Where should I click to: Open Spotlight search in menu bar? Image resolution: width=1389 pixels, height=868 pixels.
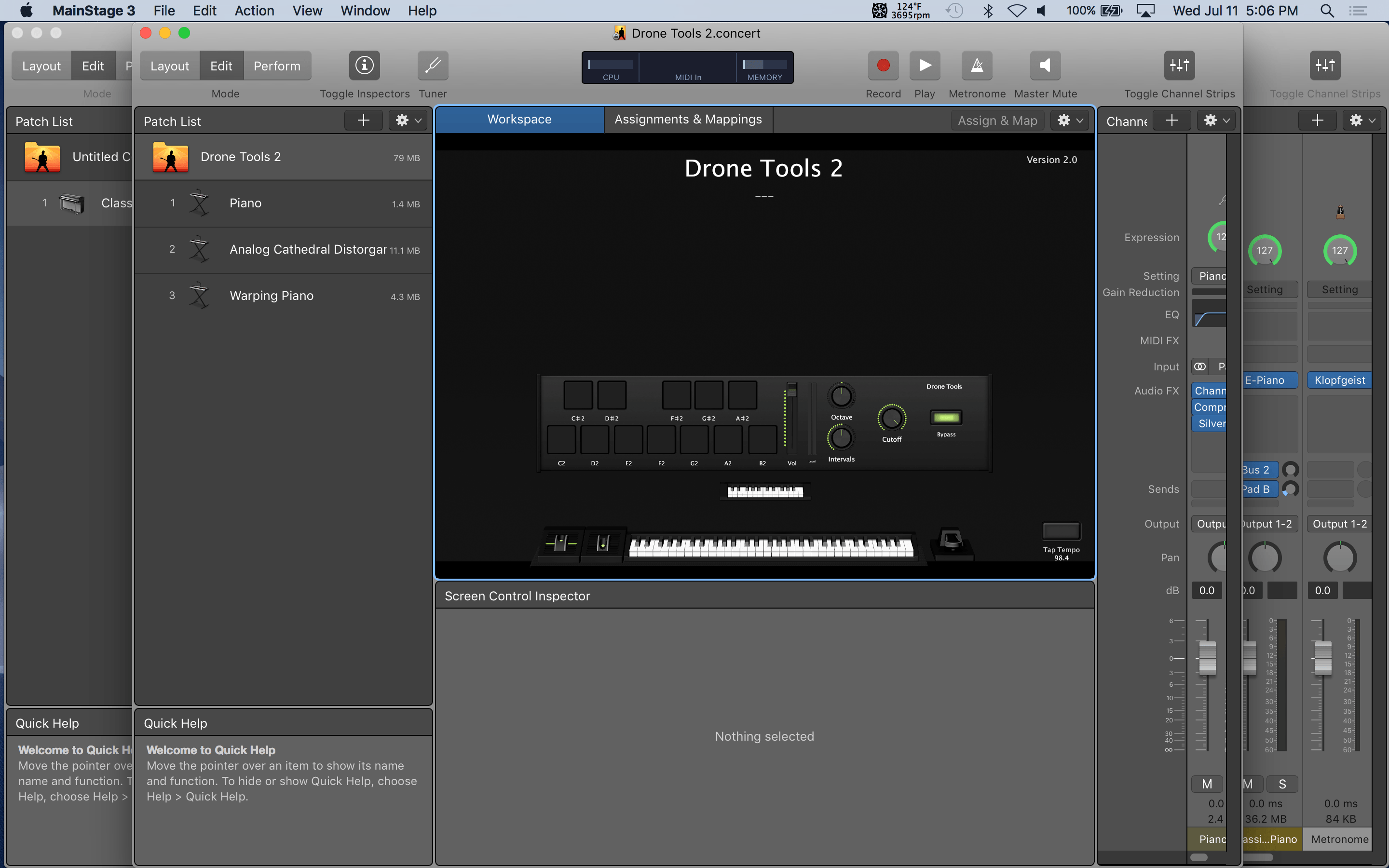1326,10
